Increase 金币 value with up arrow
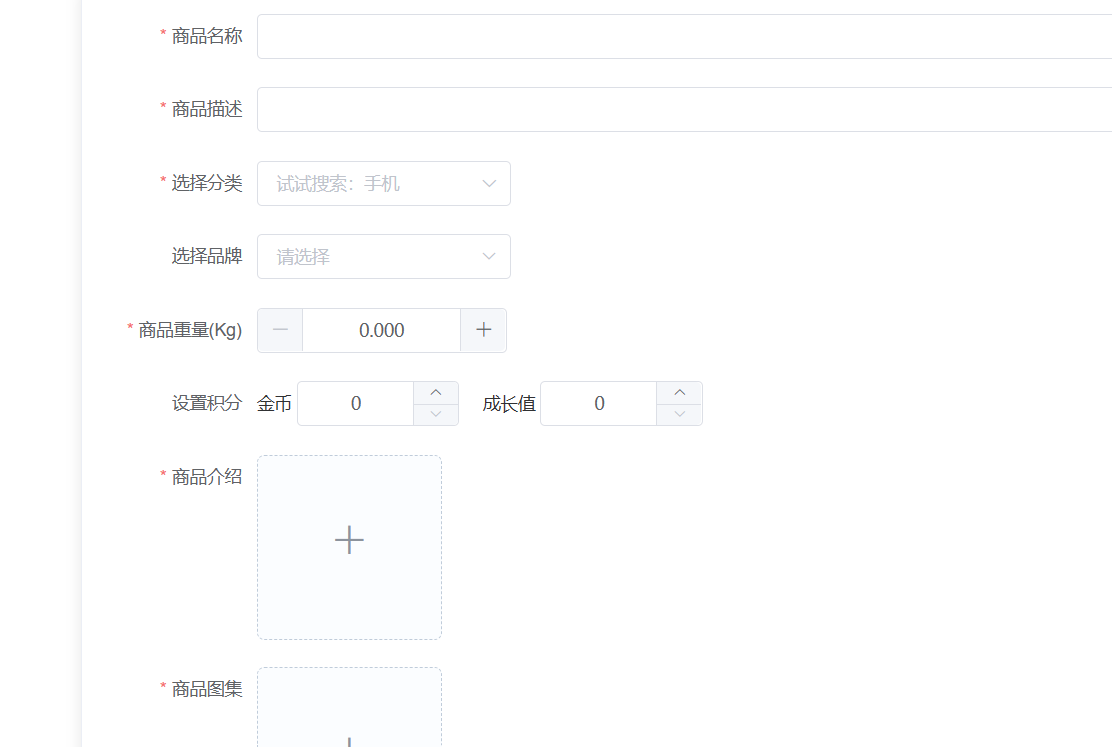This screenshot has height=747, width=1112. (x=436, y=393)
